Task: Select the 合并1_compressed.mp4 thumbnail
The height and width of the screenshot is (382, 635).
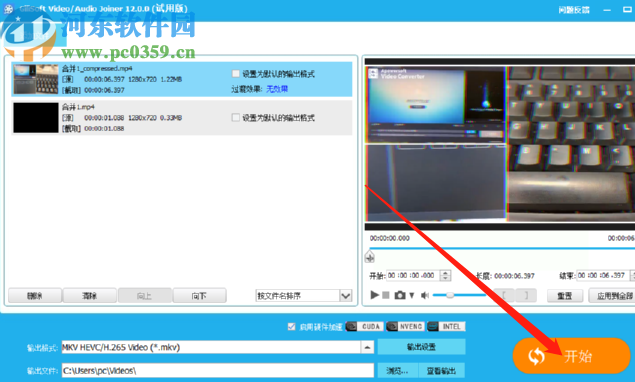Action: (x=36, y=79)
